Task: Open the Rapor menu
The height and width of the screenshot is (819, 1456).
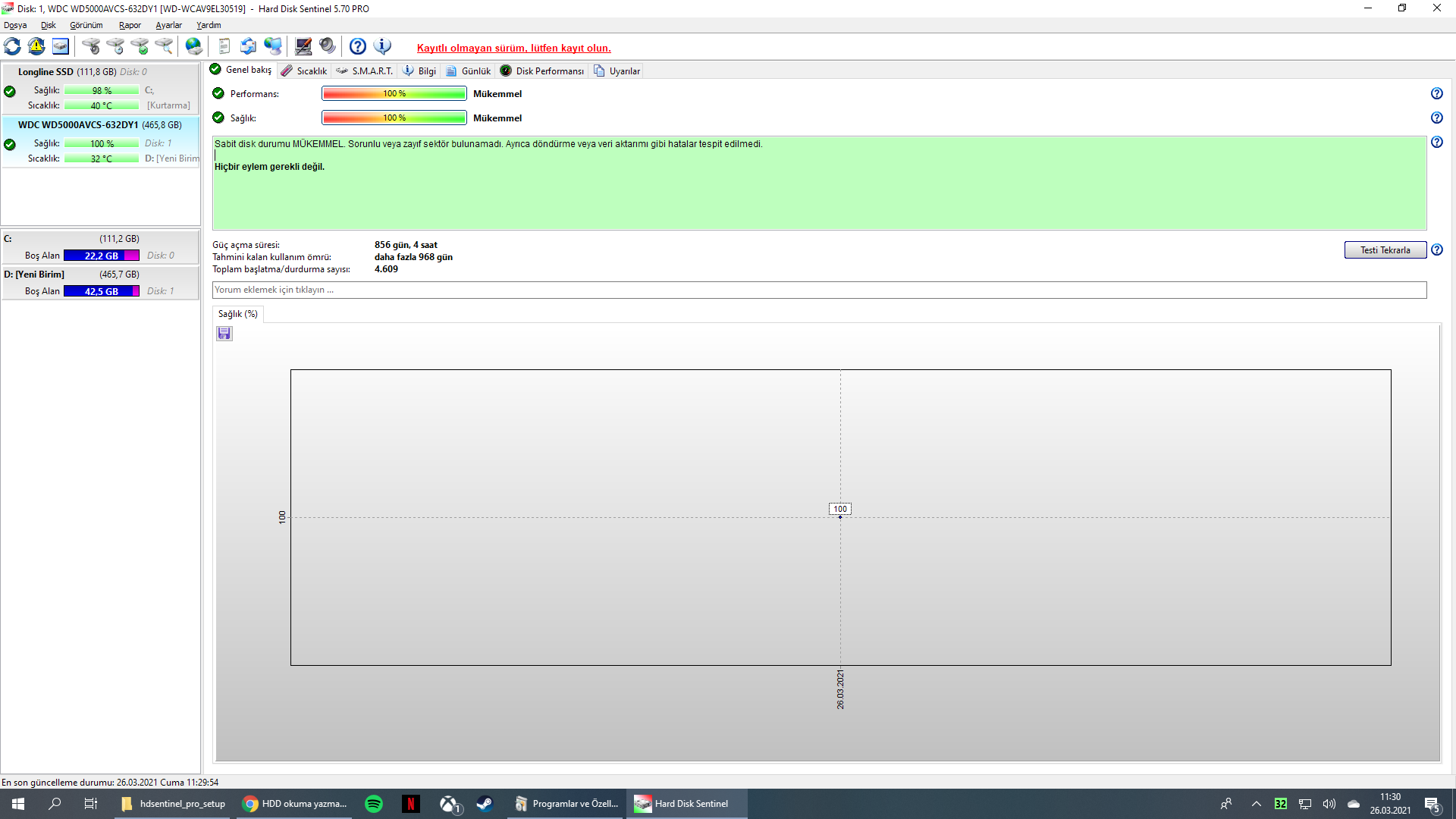Action: tap(130, 25)
